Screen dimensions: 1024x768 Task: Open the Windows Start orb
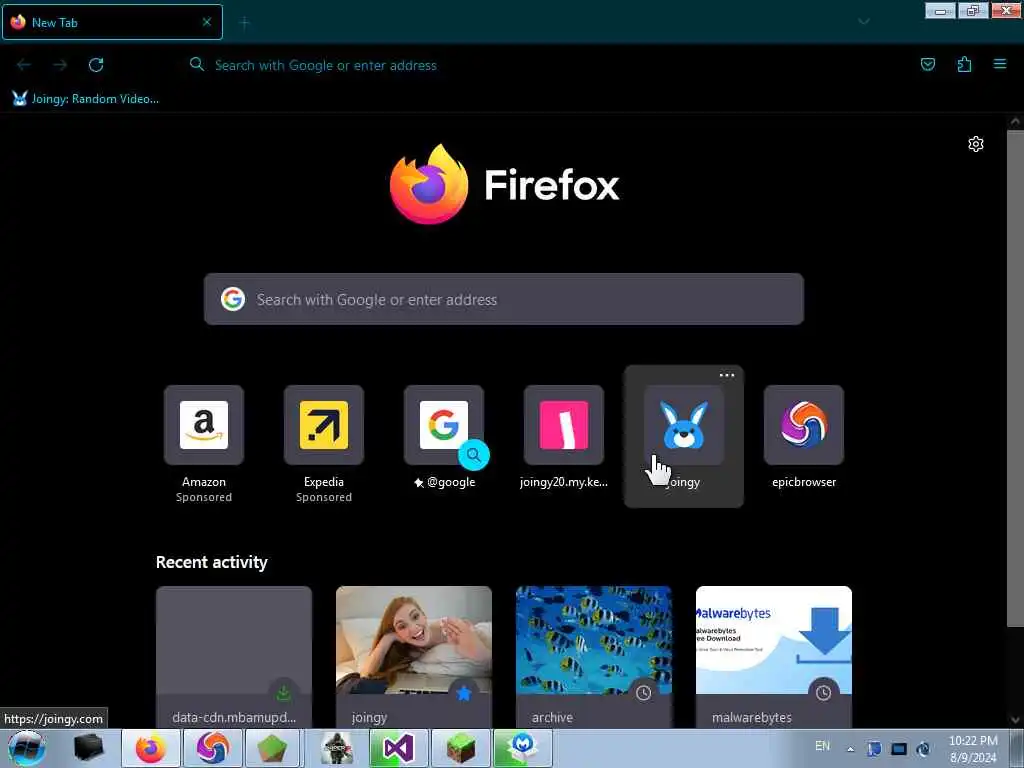[x=26, y=748]
